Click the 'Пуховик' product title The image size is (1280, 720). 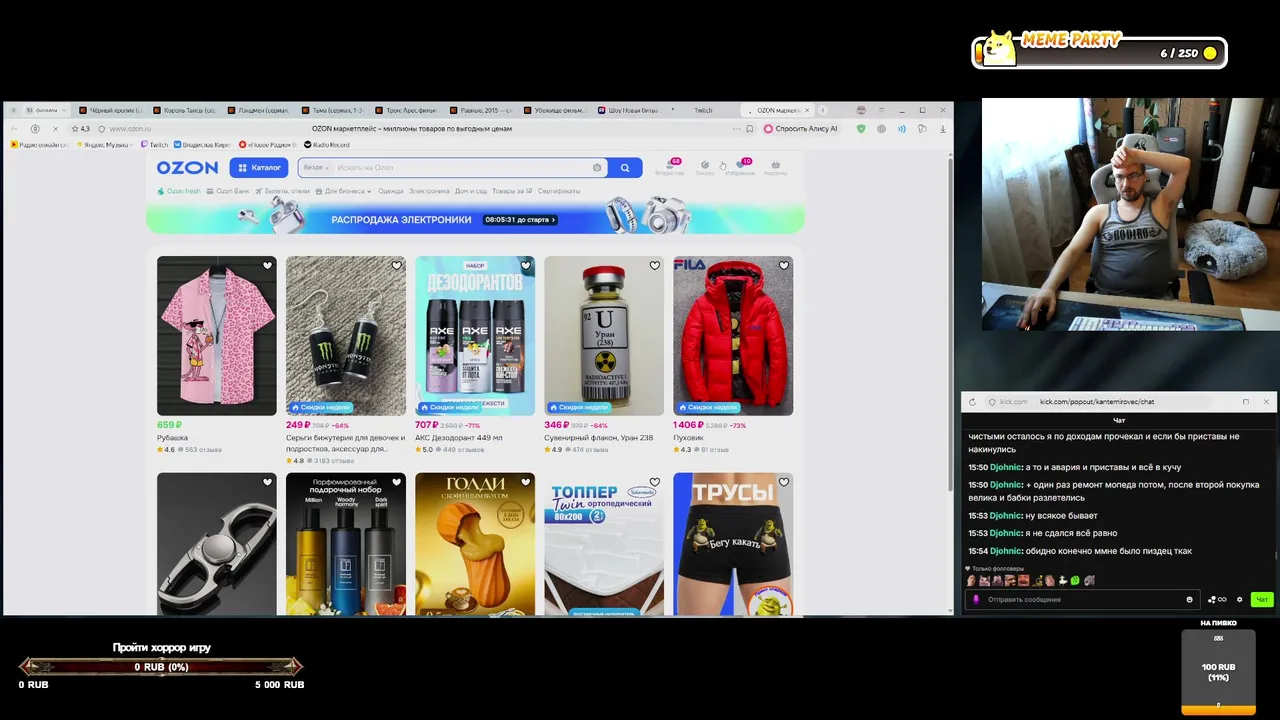coord(688,438)
